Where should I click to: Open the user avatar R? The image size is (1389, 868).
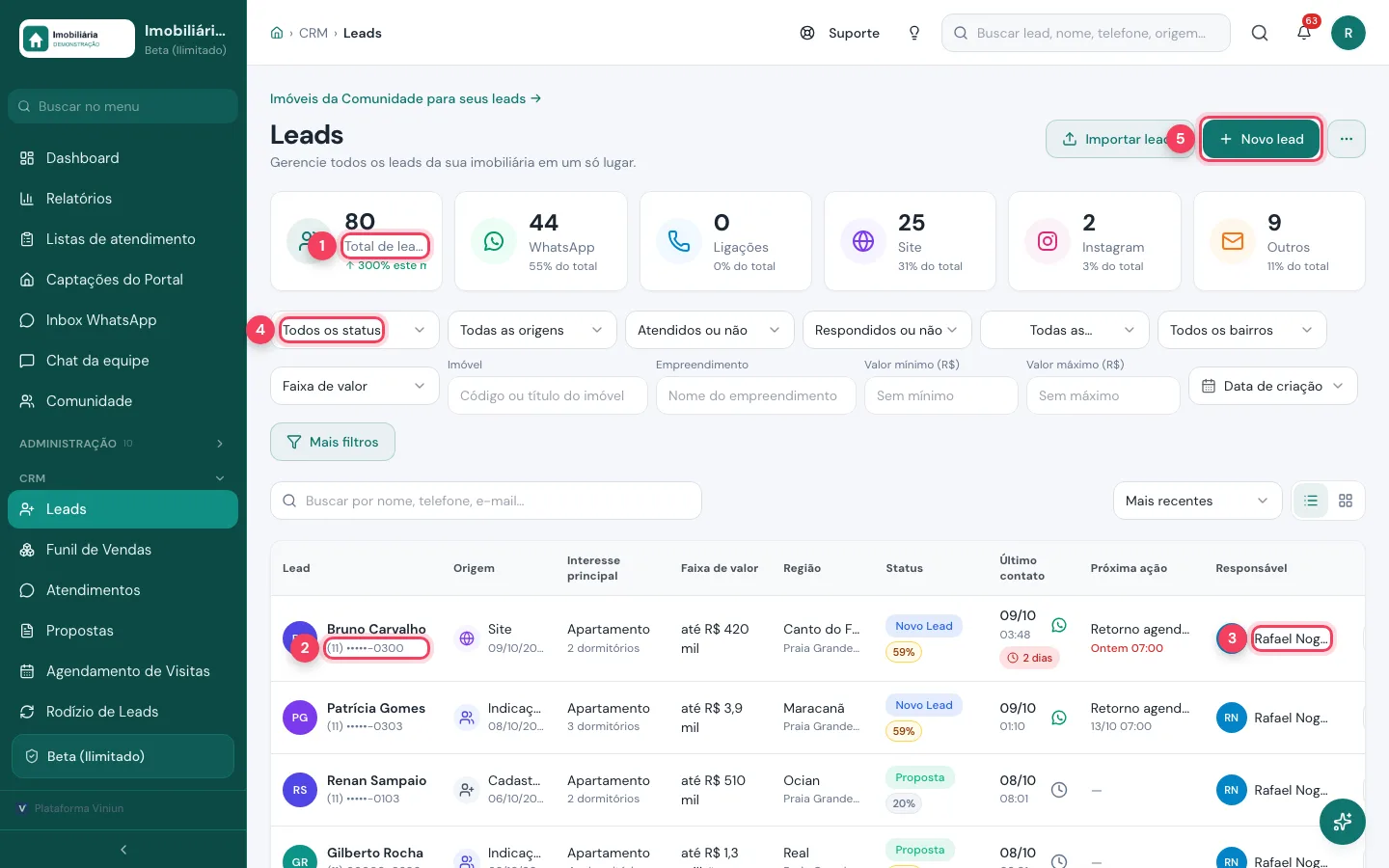click(x=1348, y=33)
